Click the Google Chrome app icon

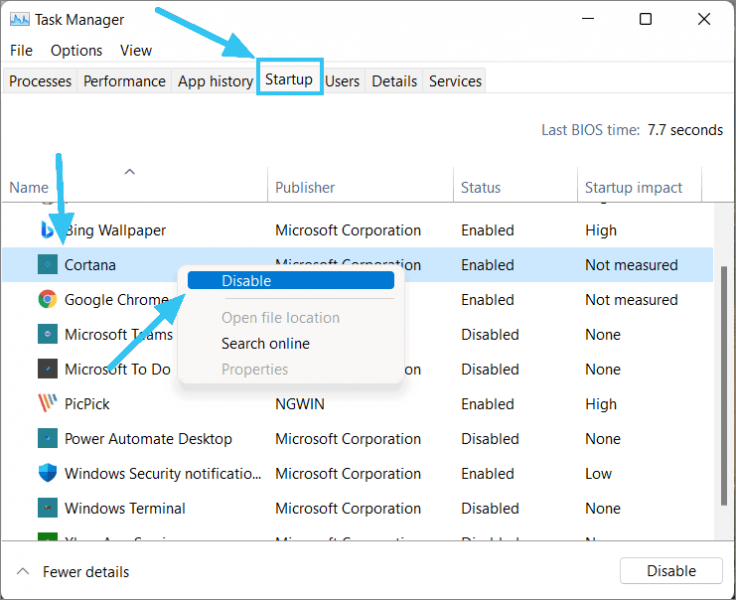click(47, 299)
